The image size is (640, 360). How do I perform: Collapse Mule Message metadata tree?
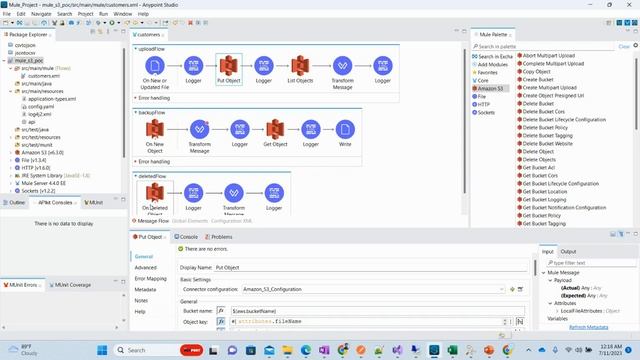click(544, 273)
